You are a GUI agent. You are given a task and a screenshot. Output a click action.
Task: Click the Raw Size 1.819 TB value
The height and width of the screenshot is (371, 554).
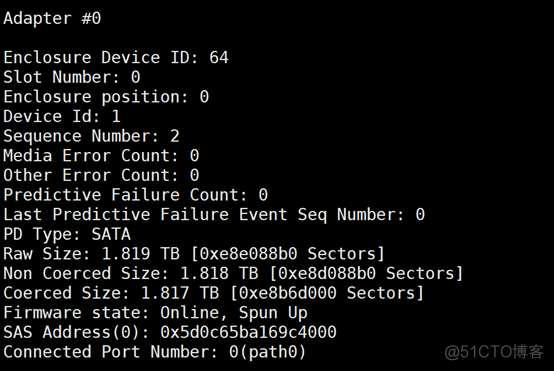click(x=141, y=254)
